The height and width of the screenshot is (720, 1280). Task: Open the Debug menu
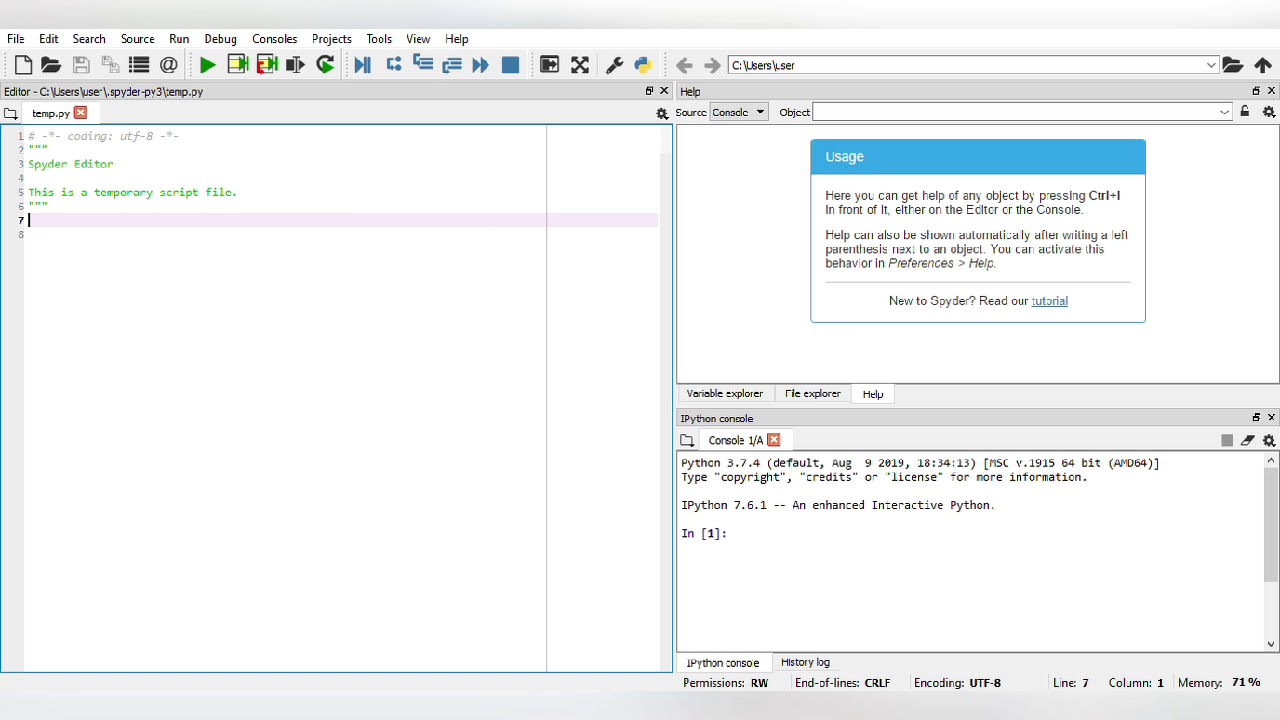coord(221,39)
